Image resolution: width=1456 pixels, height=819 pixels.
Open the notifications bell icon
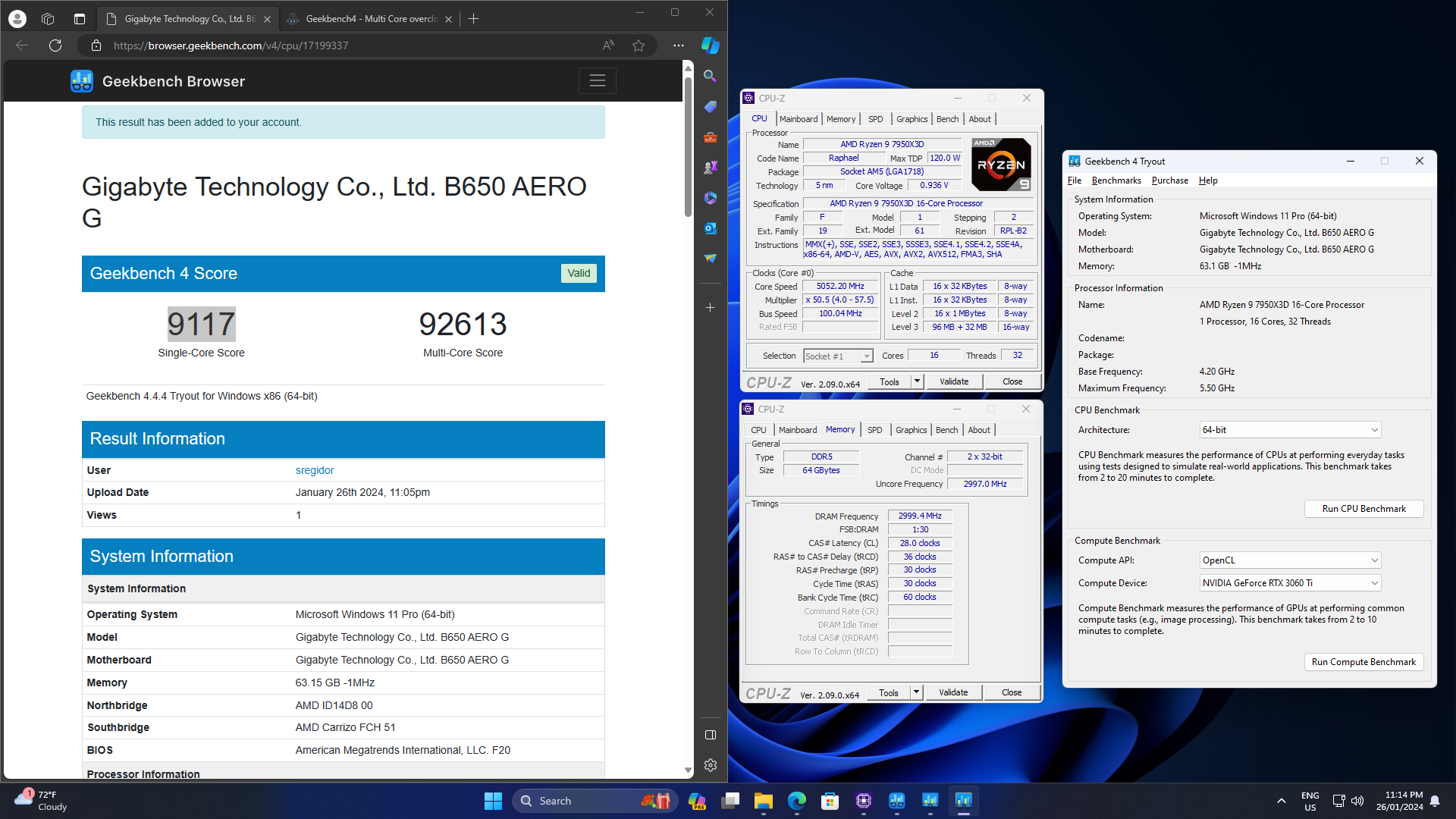tap(1435, 801)
